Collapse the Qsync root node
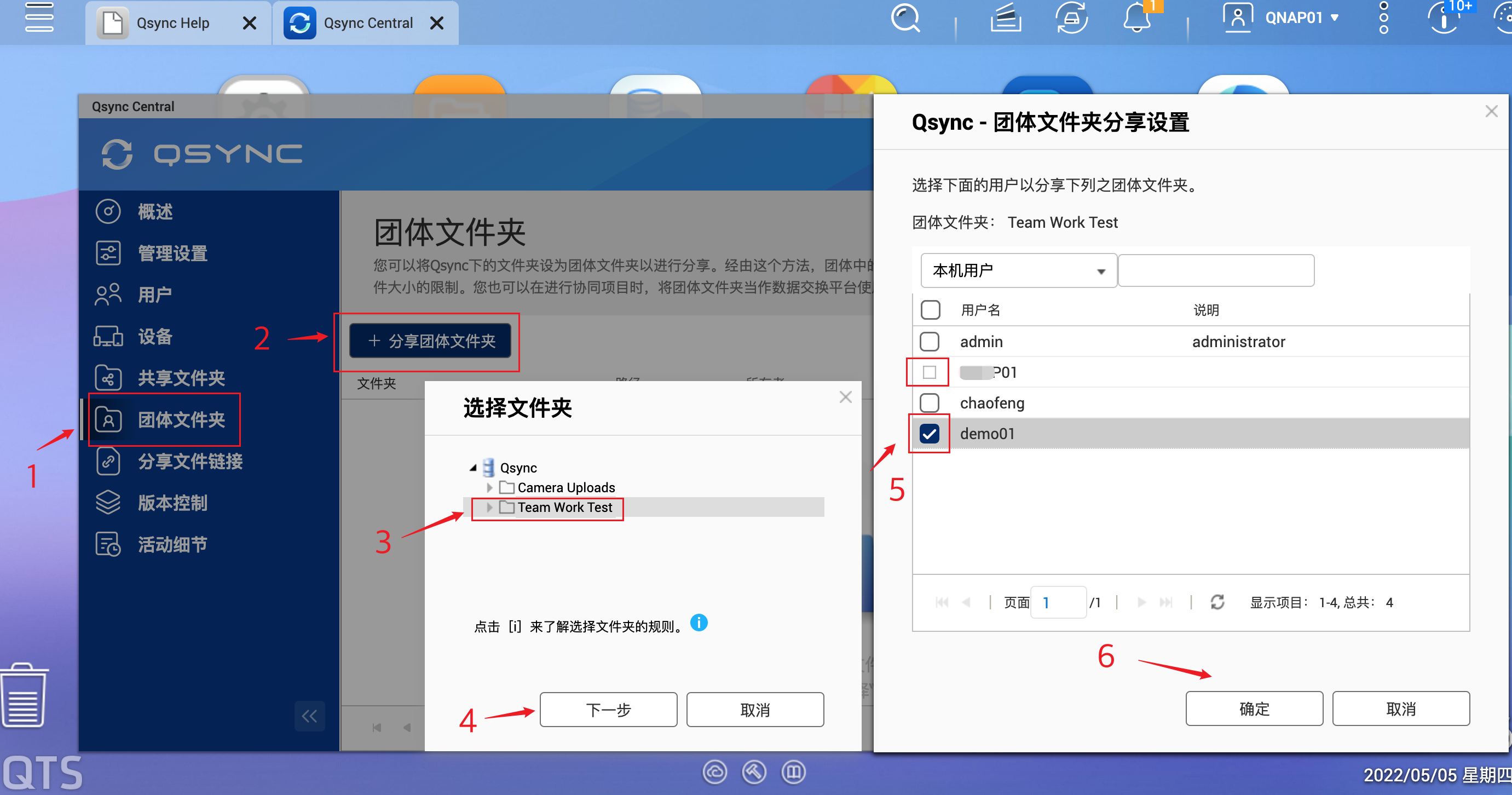Viewport: 1512px width, 795px height. [472, 468]
